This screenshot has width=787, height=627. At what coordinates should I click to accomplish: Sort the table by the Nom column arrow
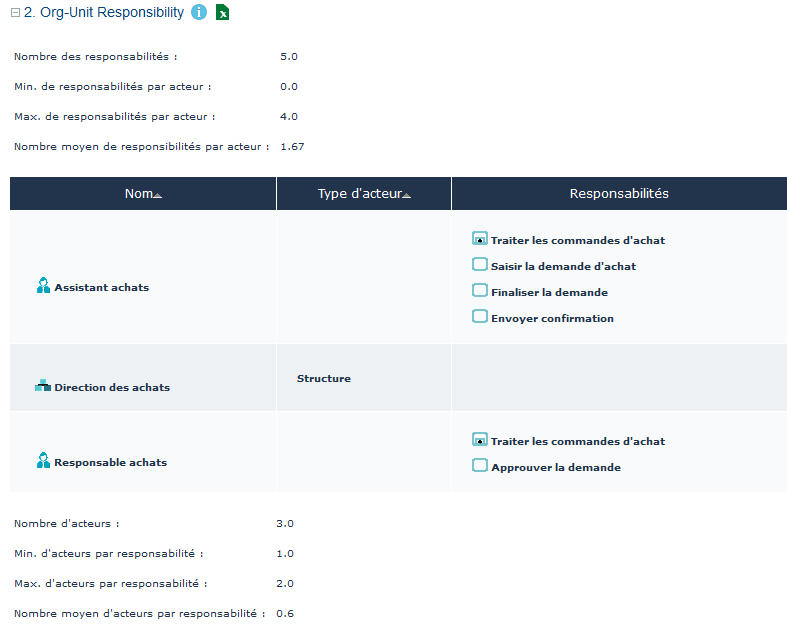click(x=157, y=195)
